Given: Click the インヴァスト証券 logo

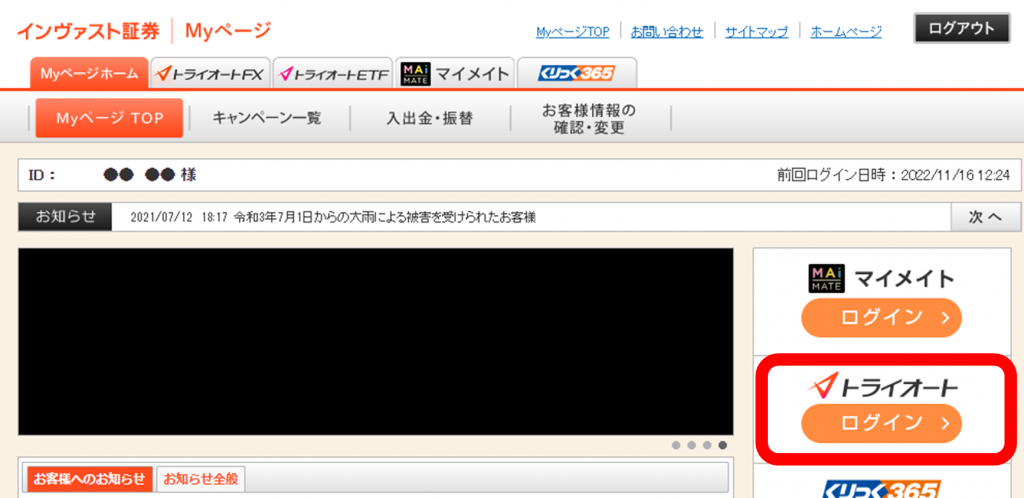Looking at the screenshot, I should tap(88, 31).
